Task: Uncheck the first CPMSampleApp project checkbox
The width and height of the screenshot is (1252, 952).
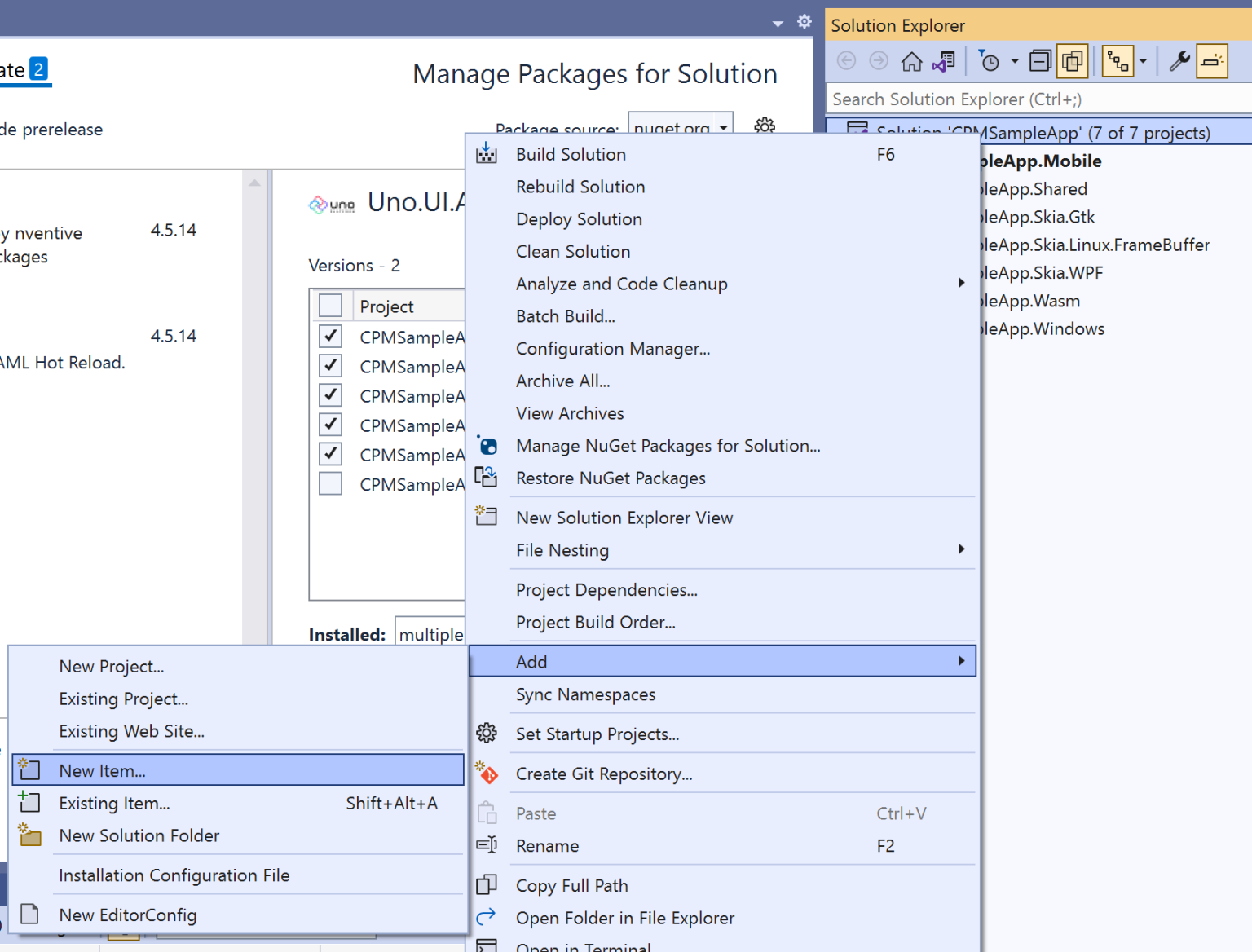Action: (330, 336)
